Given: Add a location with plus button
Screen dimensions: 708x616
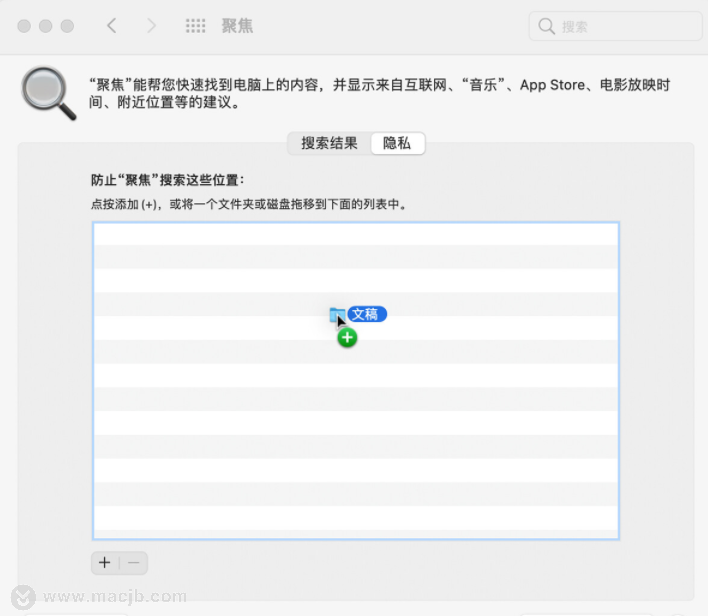Looking at the screenshot, I should [x=105, y=563].
